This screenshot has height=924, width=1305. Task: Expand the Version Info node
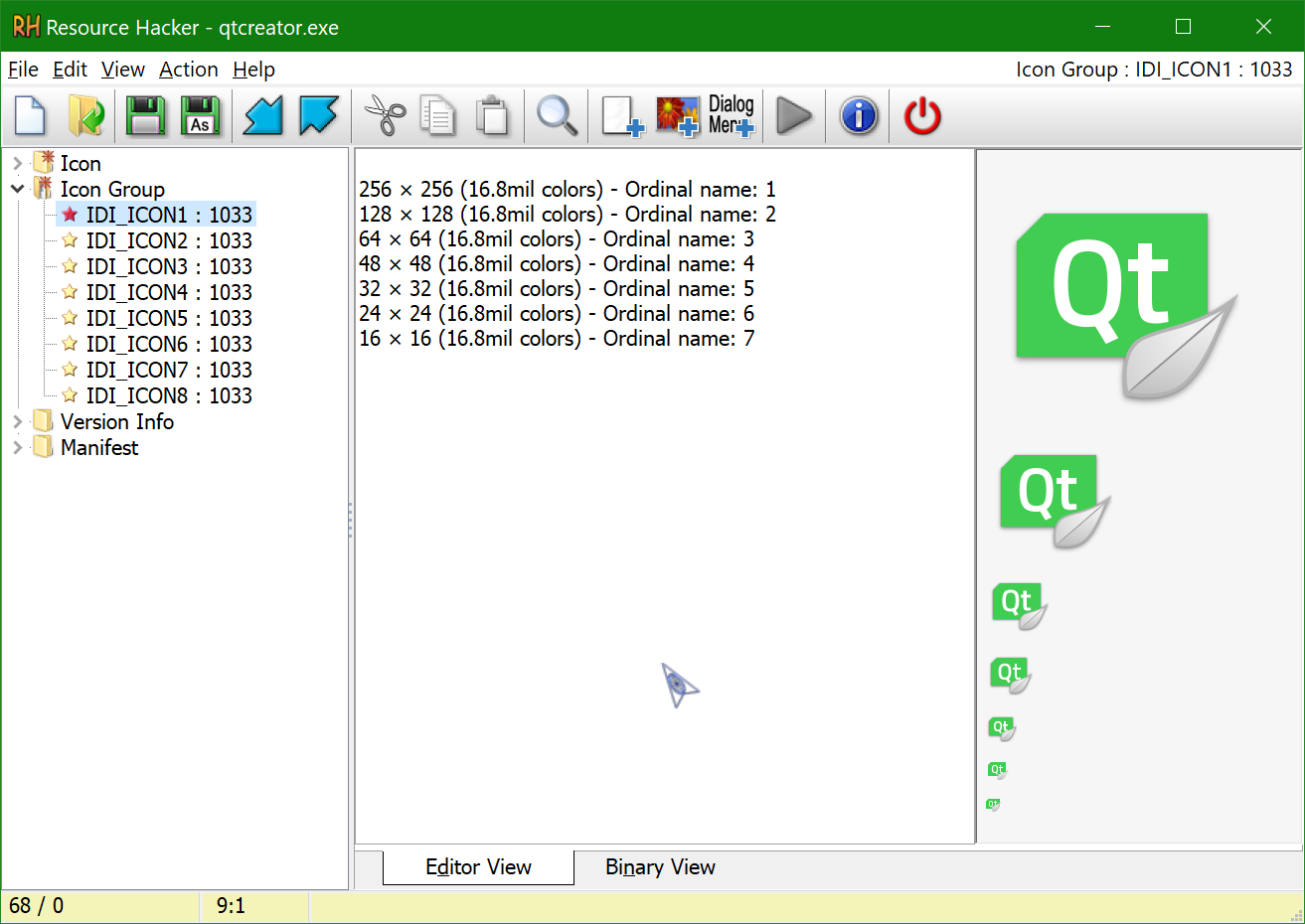pyautogui.click(x=17, y=421)
